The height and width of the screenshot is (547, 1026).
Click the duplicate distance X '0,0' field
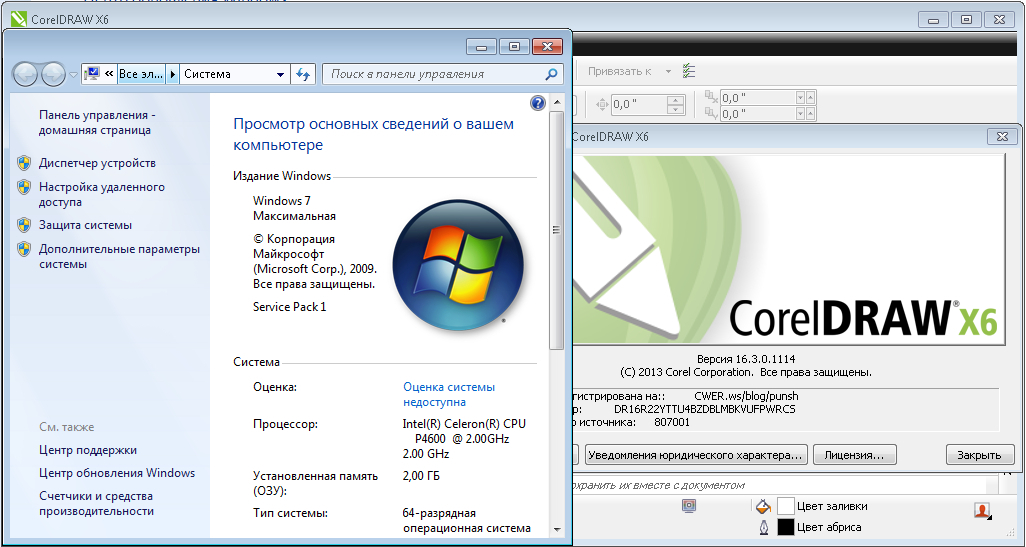(758, 97)
